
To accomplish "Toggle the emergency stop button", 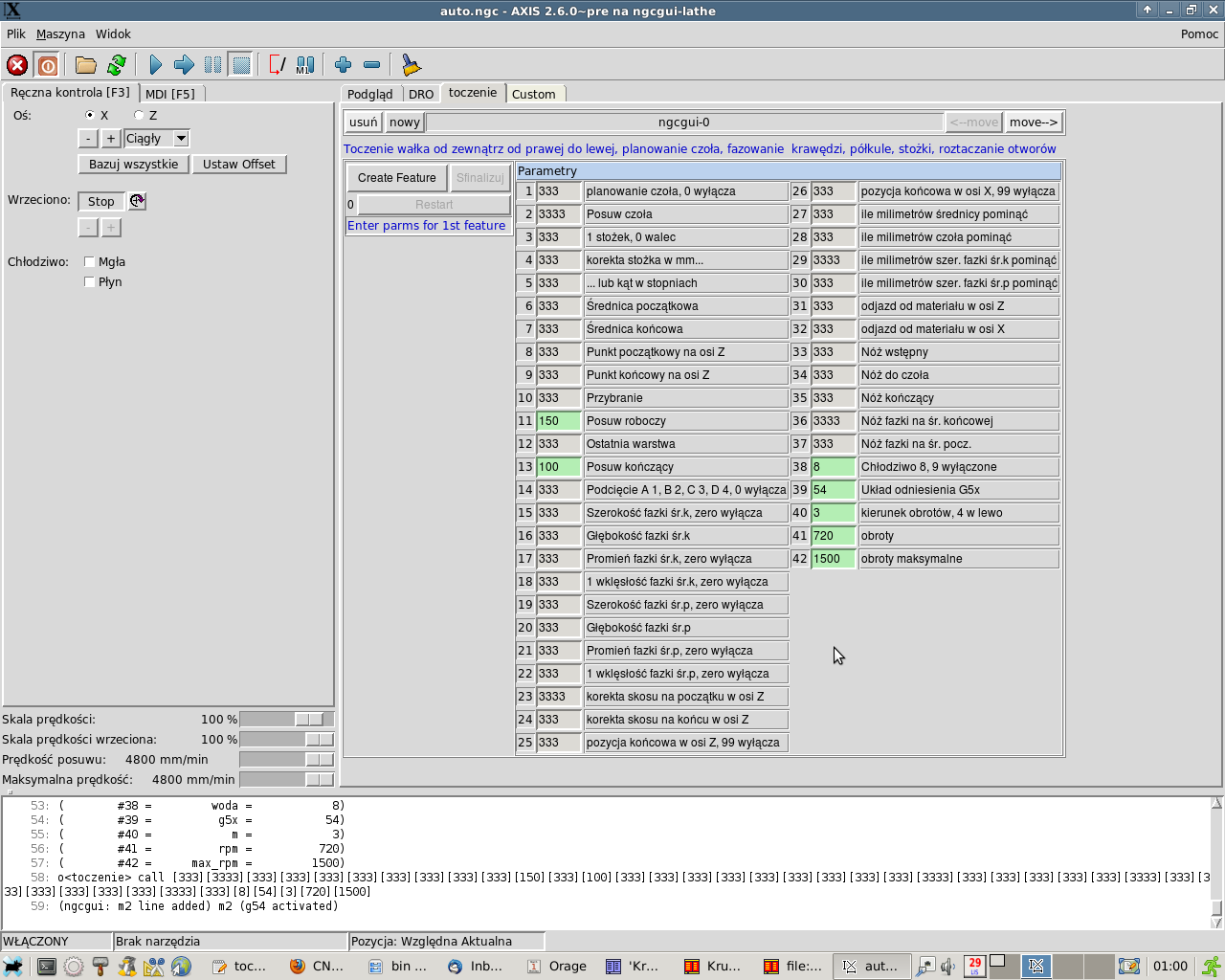I will [17, 65].
